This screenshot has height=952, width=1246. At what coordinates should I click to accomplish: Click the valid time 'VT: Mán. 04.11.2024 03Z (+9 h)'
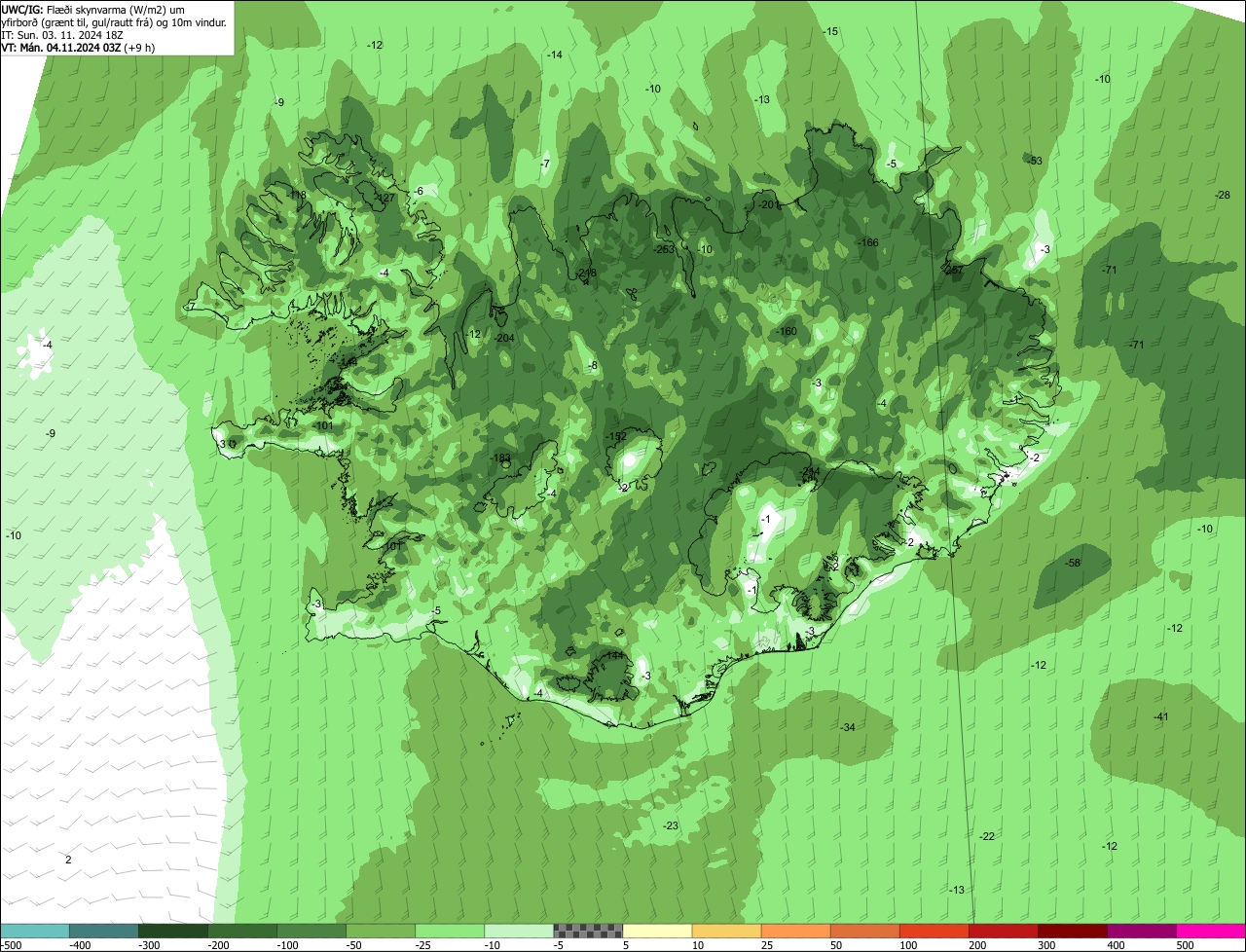pos(79,47)
